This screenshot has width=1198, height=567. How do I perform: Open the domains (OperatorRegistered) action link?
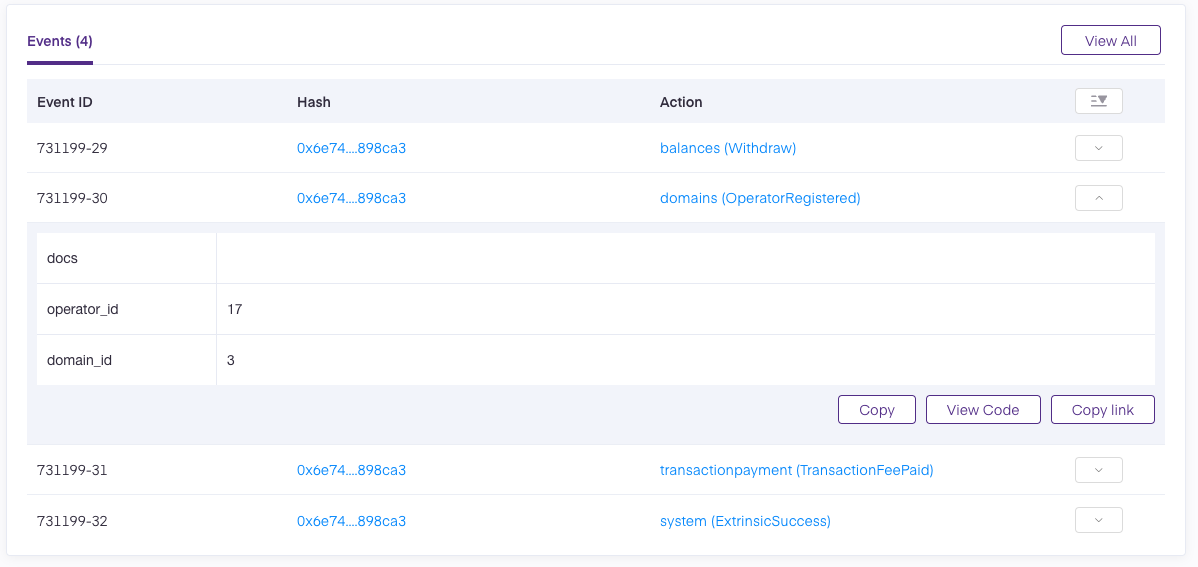[x=760, y=198]
